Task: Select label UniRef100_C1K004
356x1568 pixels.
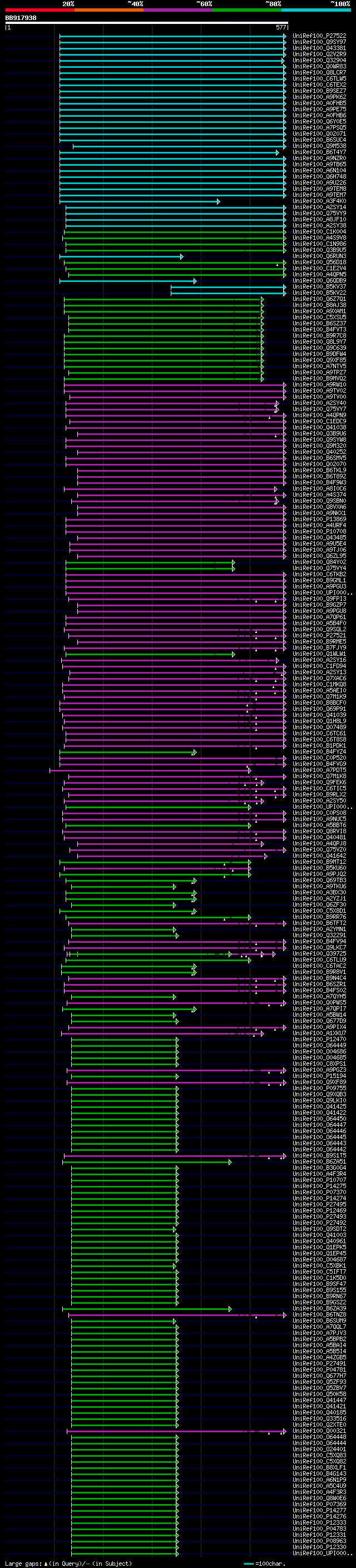Action: 319,232
